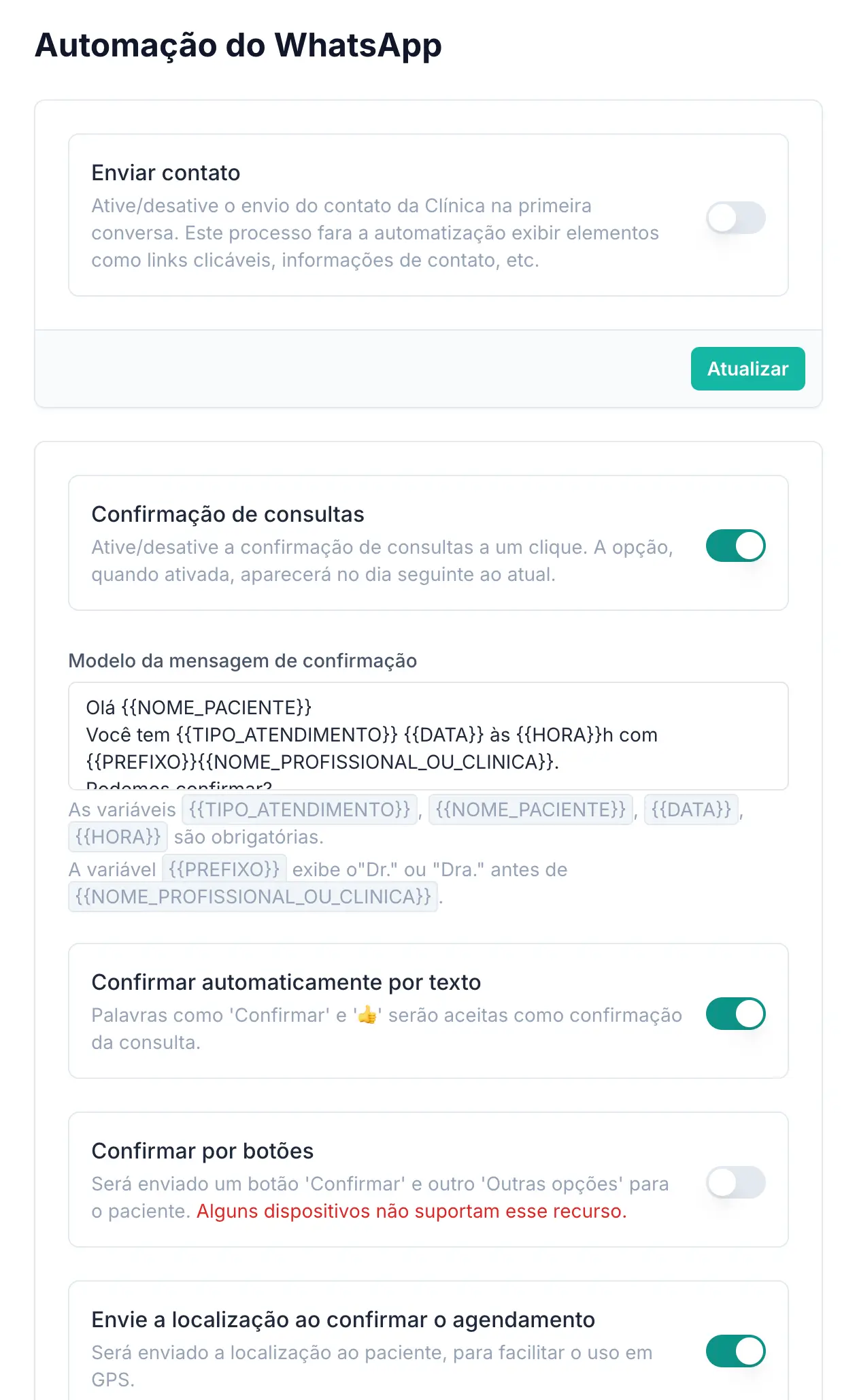Screen dimensions: 857x1400
Task: Click the {{NOME_PACIENTE}} variable chip in the hint
Action: [531, 810]
